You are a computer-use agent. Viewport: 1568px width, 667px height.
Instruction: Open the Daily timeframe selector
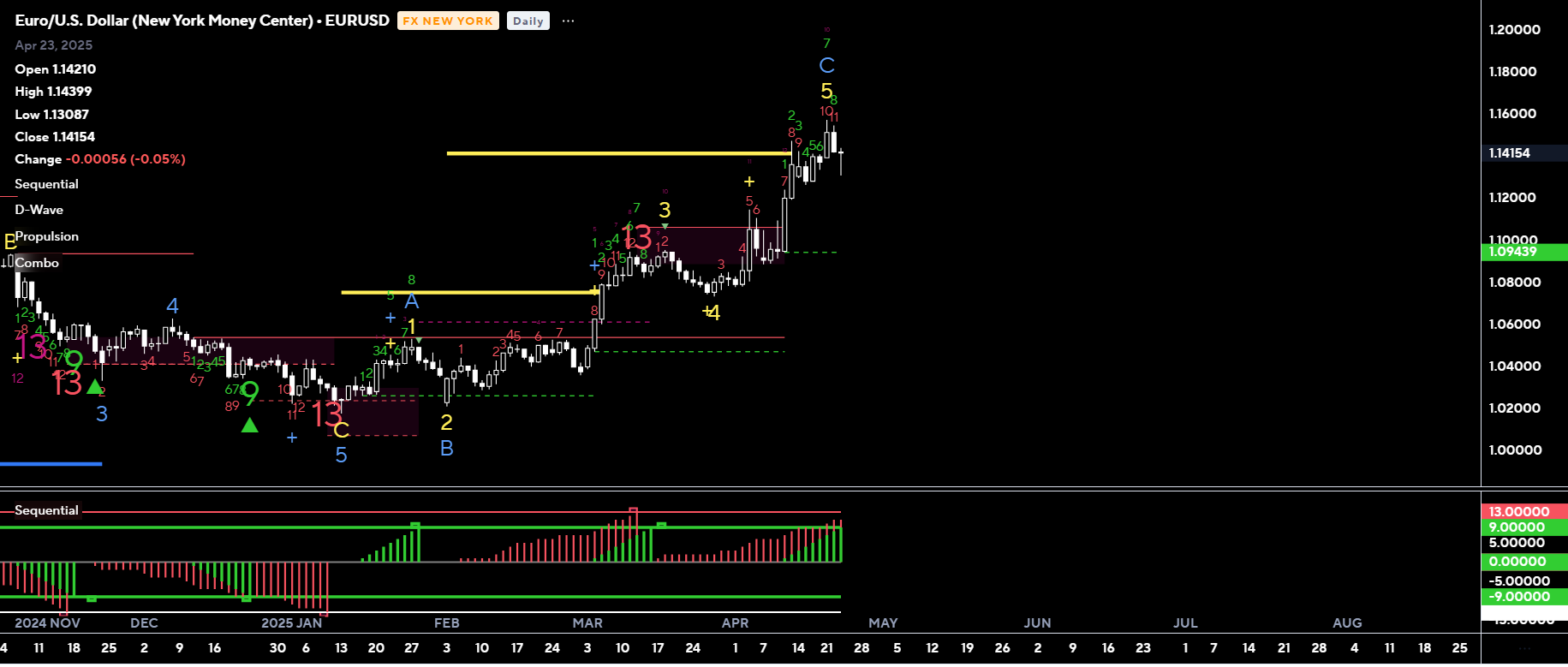tap(528, 21)
